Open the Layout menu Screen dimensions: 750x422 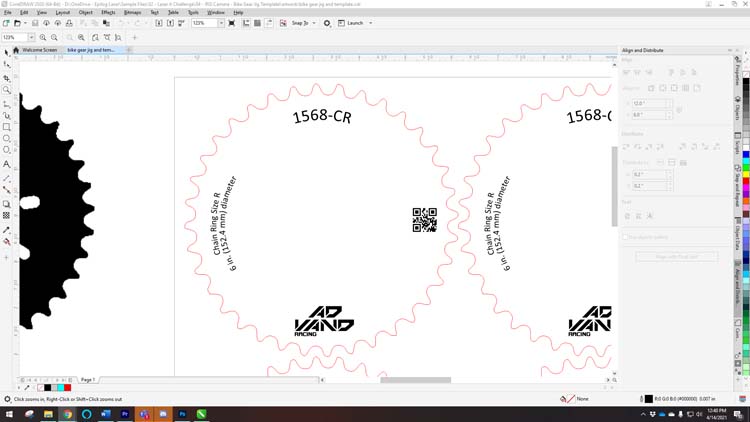63,12
